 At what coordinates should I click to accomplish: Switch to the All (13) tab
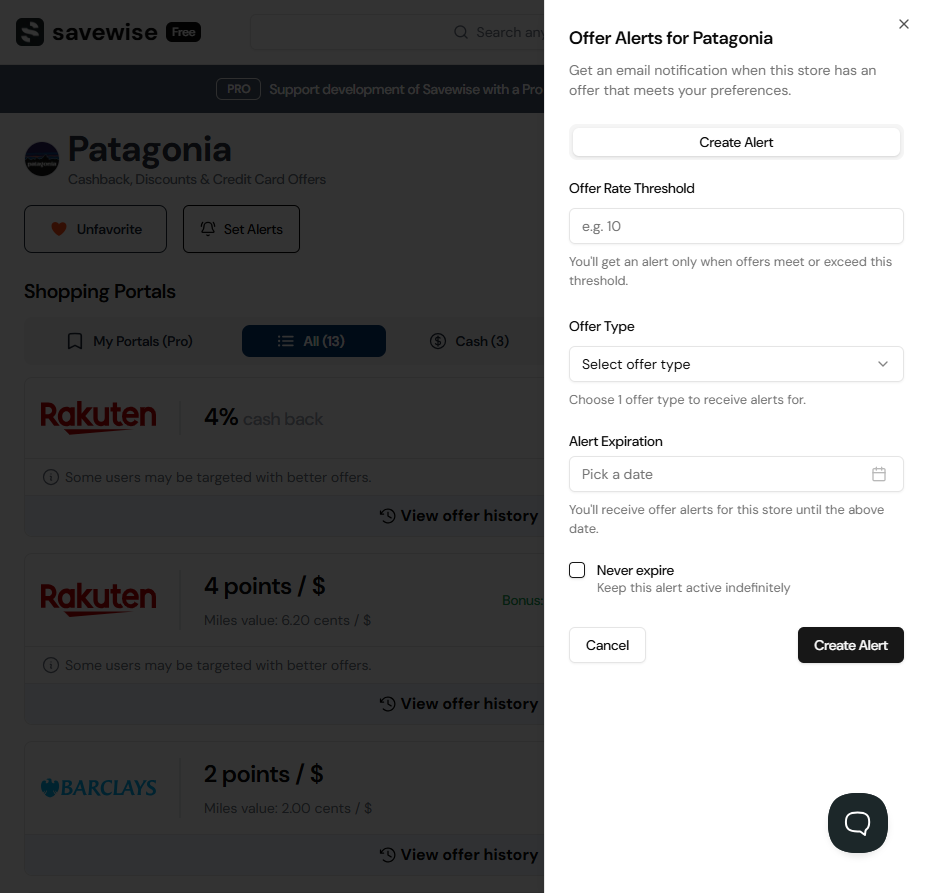click(314, 341)
